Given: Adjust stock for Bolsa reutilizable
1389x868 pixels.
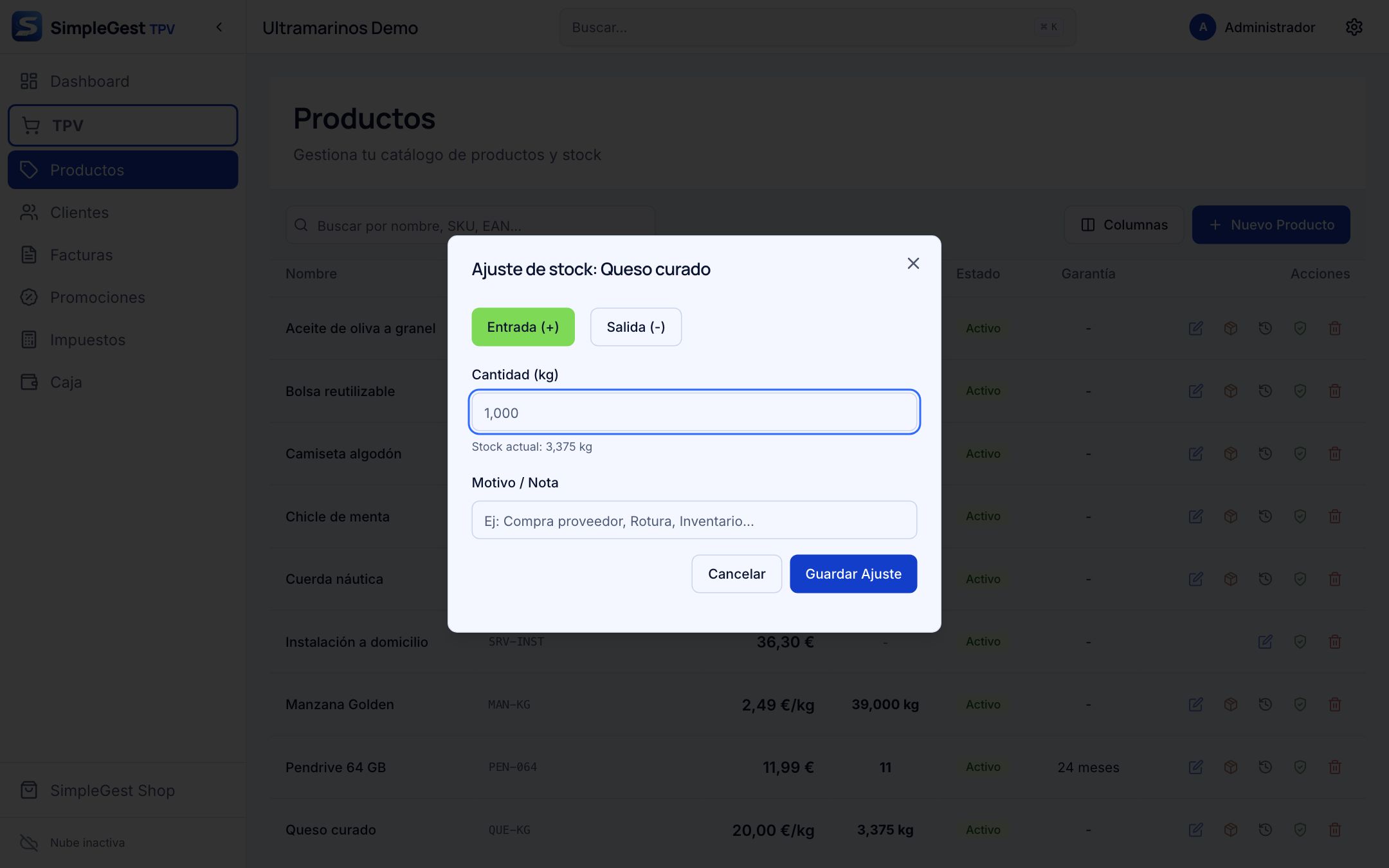Looking at the screenshot, I should (x=1230, y=390).
